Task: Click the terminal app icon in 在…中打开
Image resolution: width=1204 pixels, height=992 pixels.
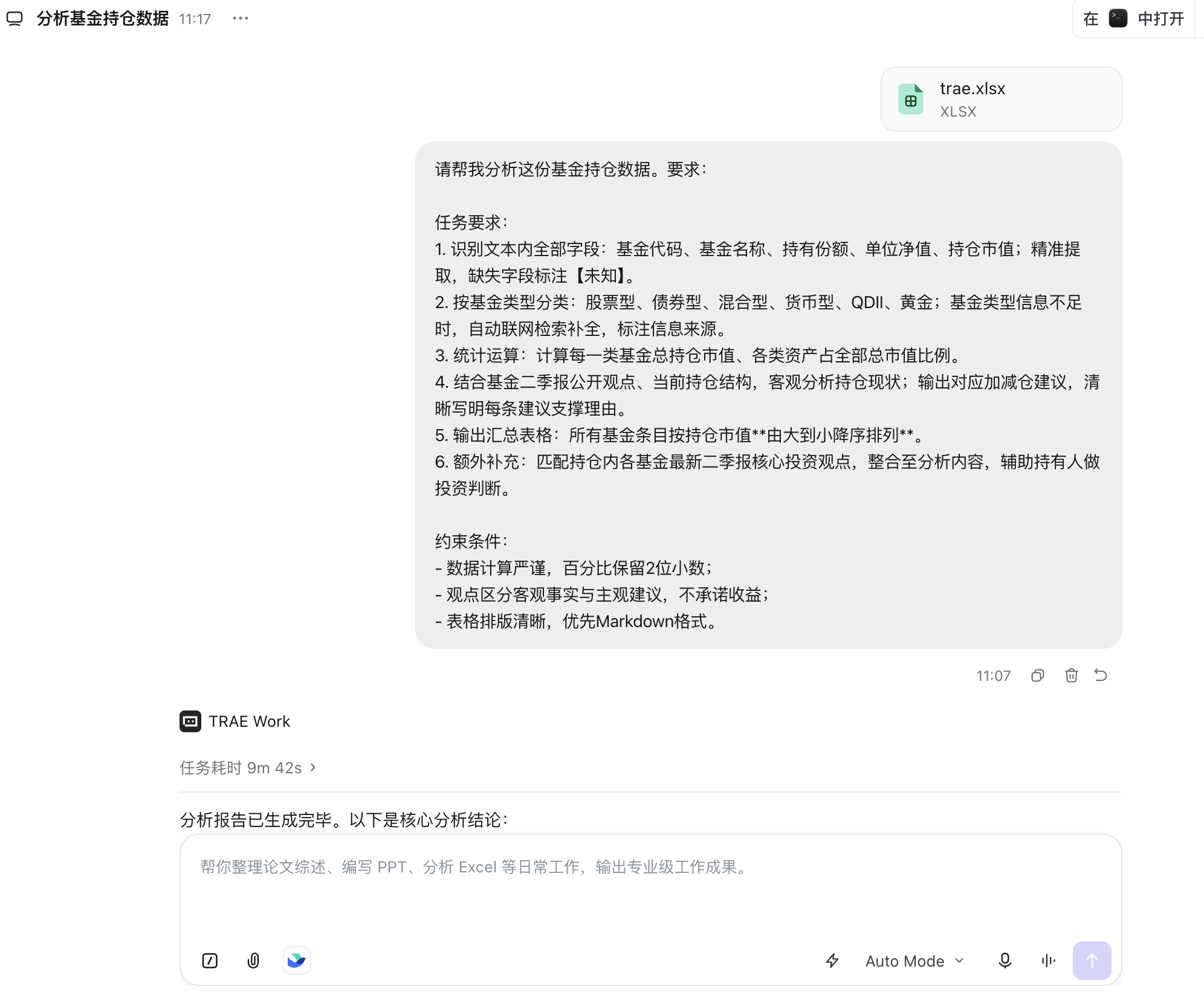Action: click(1118, 19)
